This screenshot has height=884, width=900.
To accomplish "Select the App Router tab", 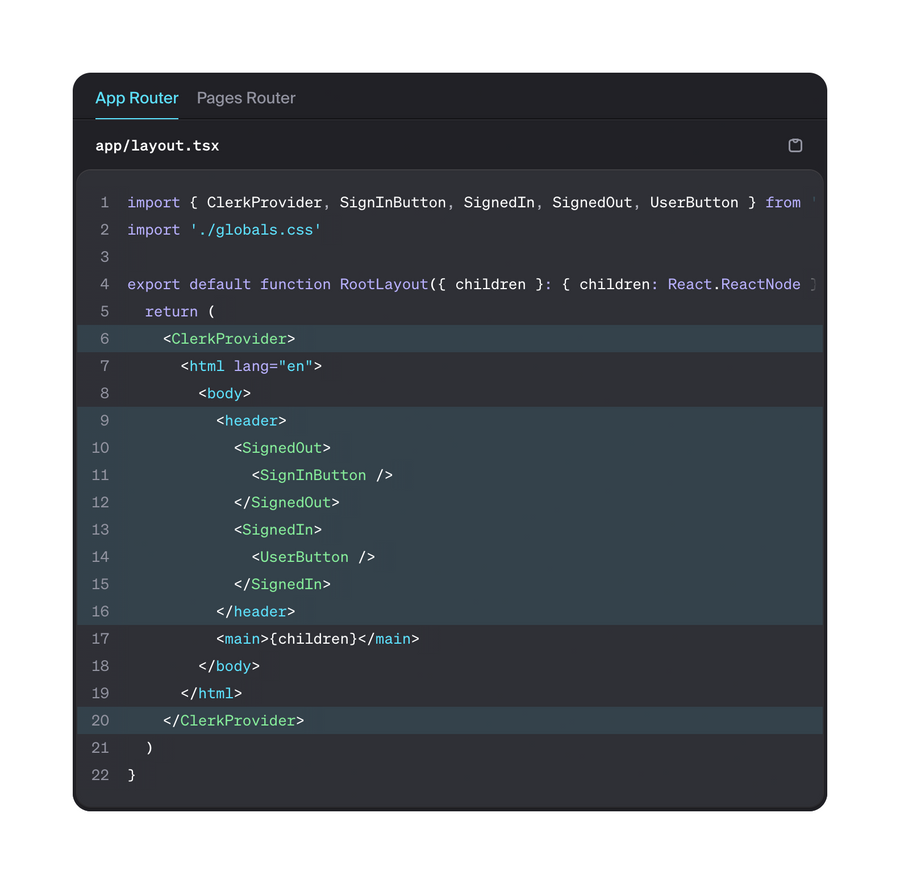I will pyautogui.click(x=136, y=98).
